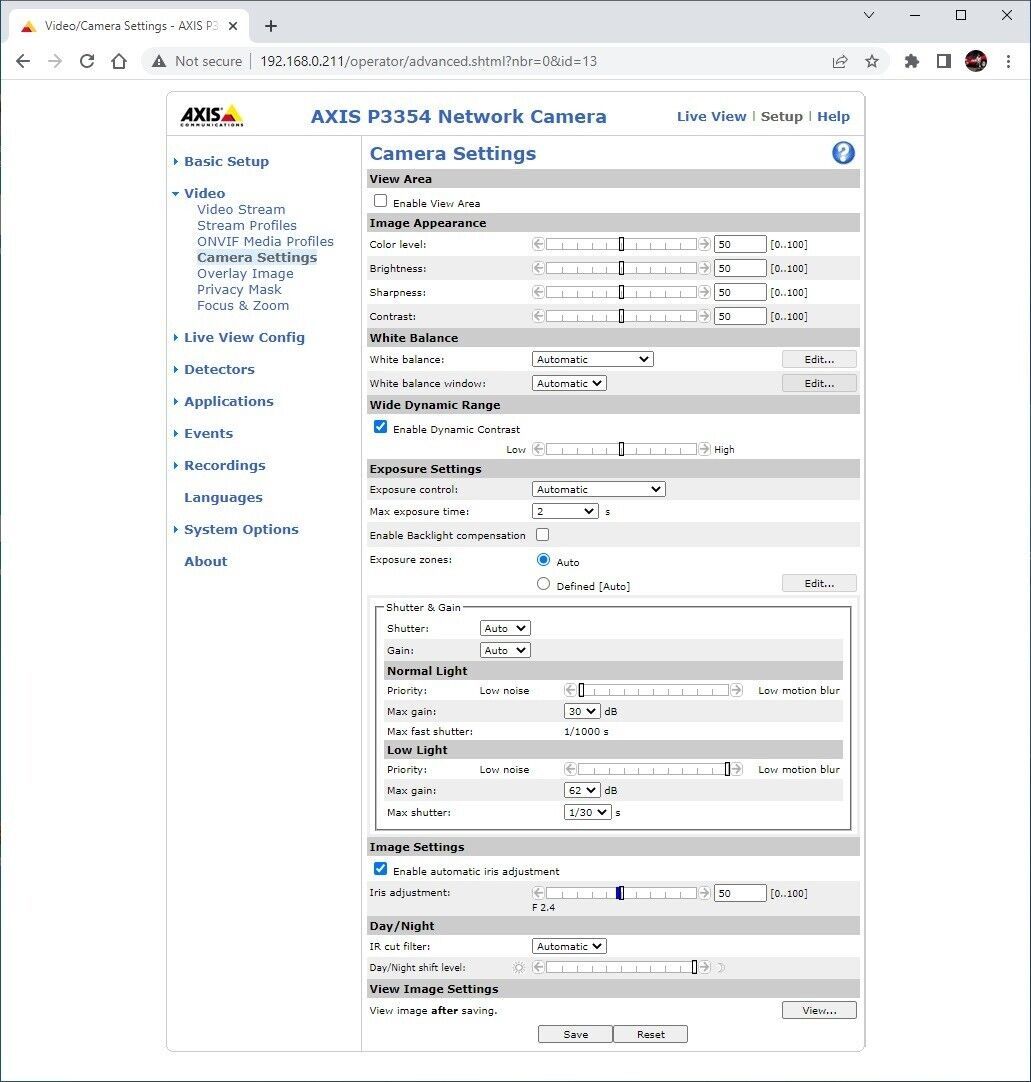The width and height of the screenshot is (1031, 1082).
Task: Increase Brightness with right arrow
Action: click(704, 268)
